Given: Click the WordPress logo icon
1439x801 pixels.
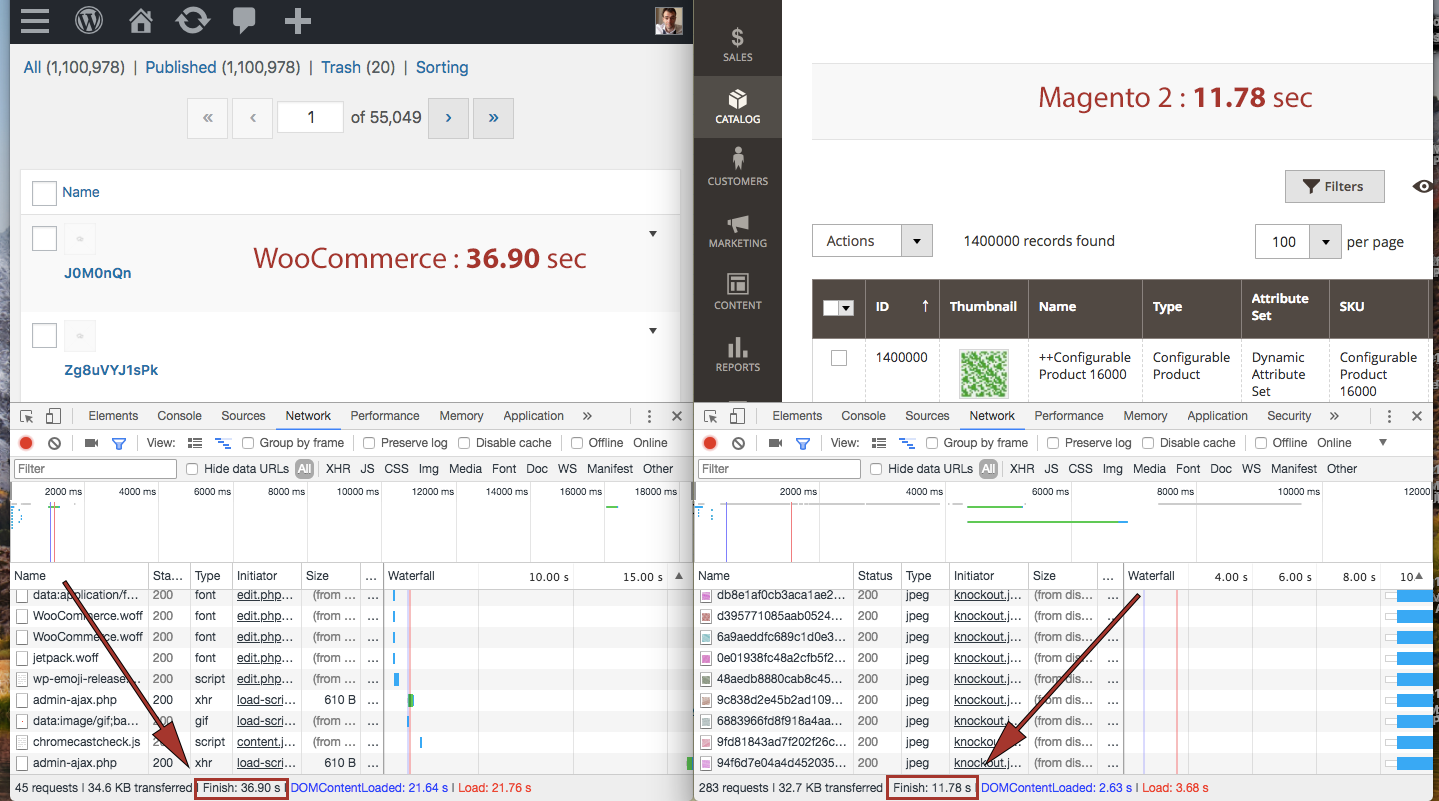Looking at the screenshot, I should [89, 20].
